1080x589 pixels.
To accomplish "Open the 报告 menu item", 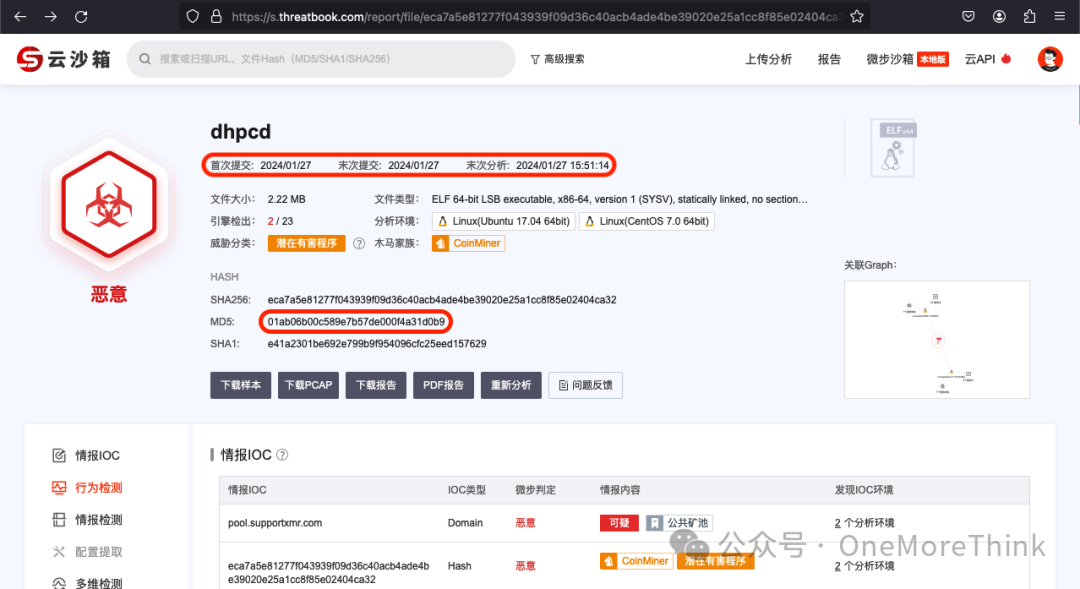I will (829, 59).
